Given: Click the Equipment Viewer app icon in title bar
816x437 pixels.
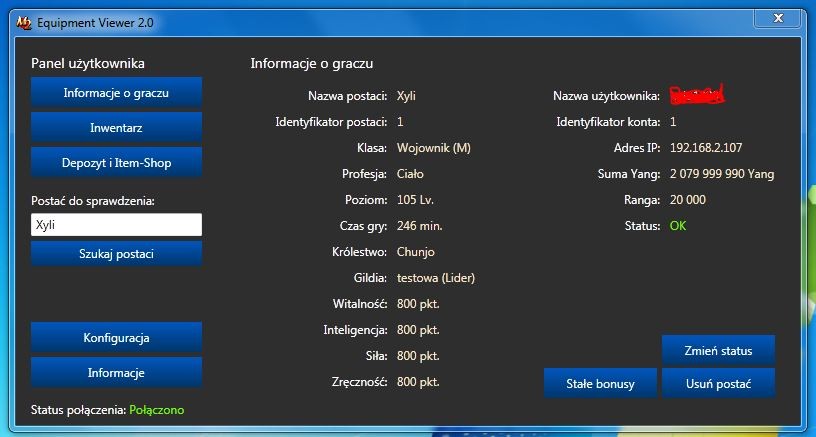Looking at the screenshot, I should coord(23,23).
